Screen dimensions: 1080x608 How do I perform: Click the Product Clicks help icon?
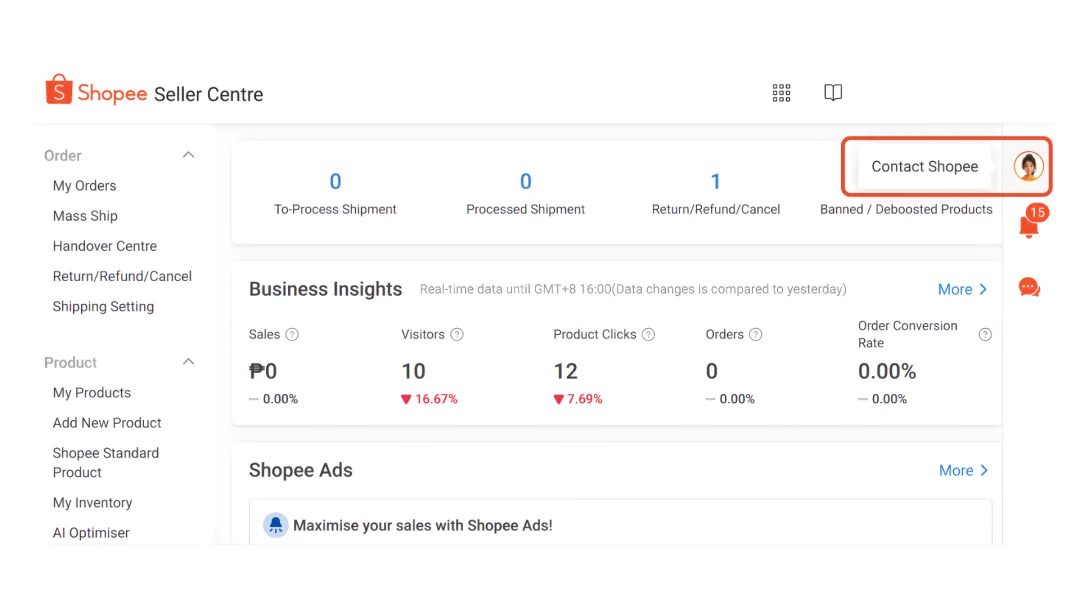648,335
